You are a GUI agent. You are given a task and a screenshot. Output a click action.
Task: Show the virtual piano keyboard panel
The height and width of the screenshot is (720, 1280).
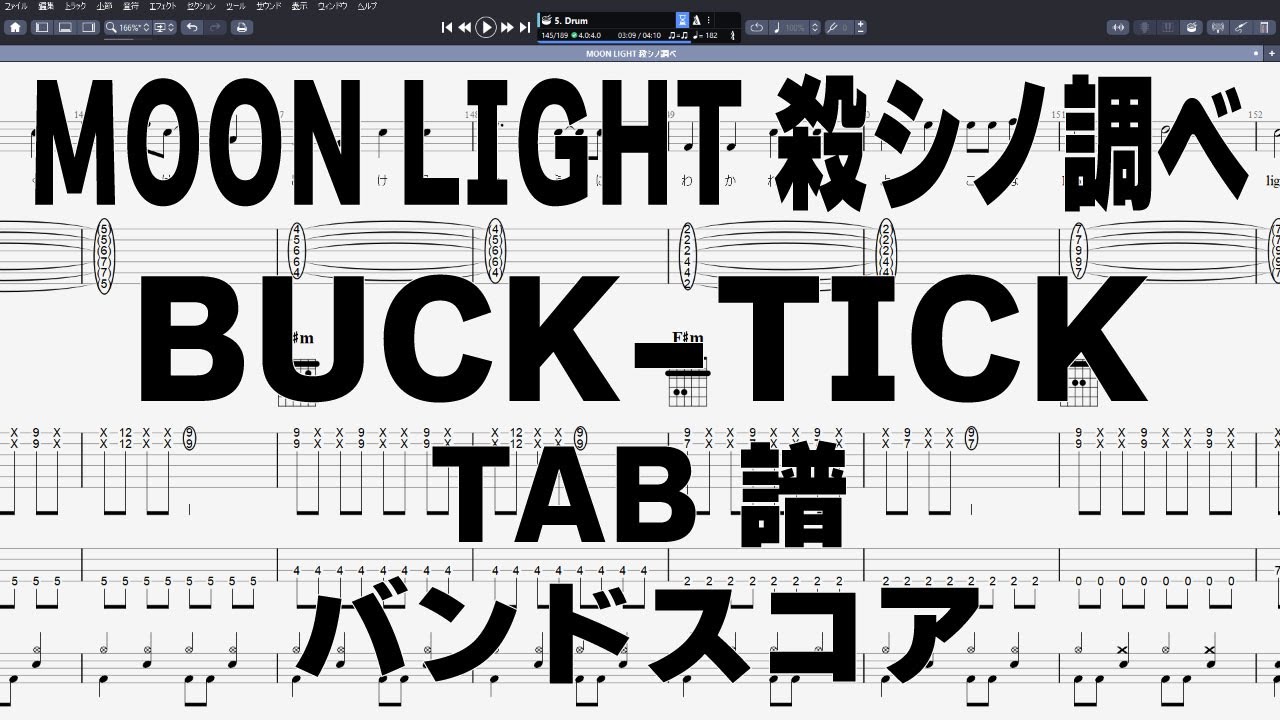pos(1168,27)
